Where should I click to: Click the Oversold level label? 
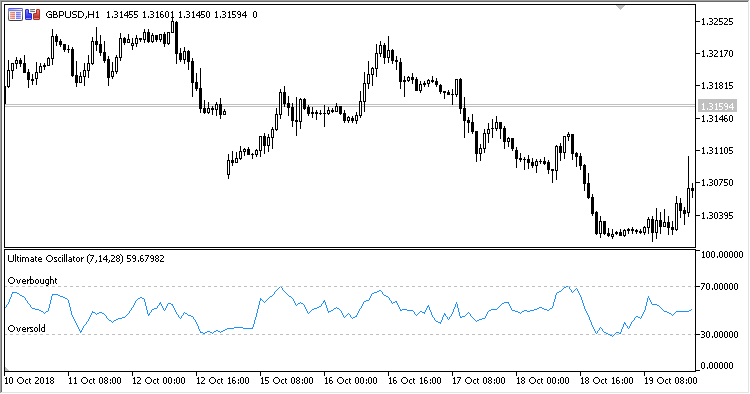click(27, 328)
